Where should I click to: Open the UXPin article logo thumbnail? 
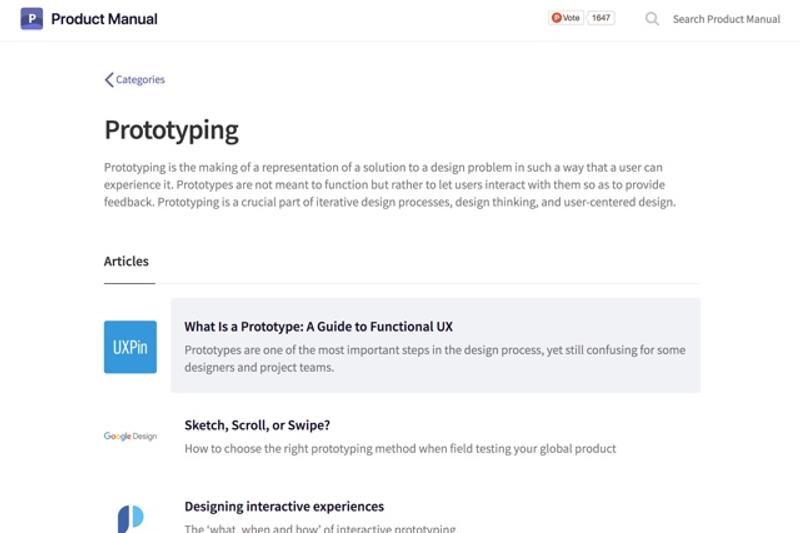click(x=130, y=347)
